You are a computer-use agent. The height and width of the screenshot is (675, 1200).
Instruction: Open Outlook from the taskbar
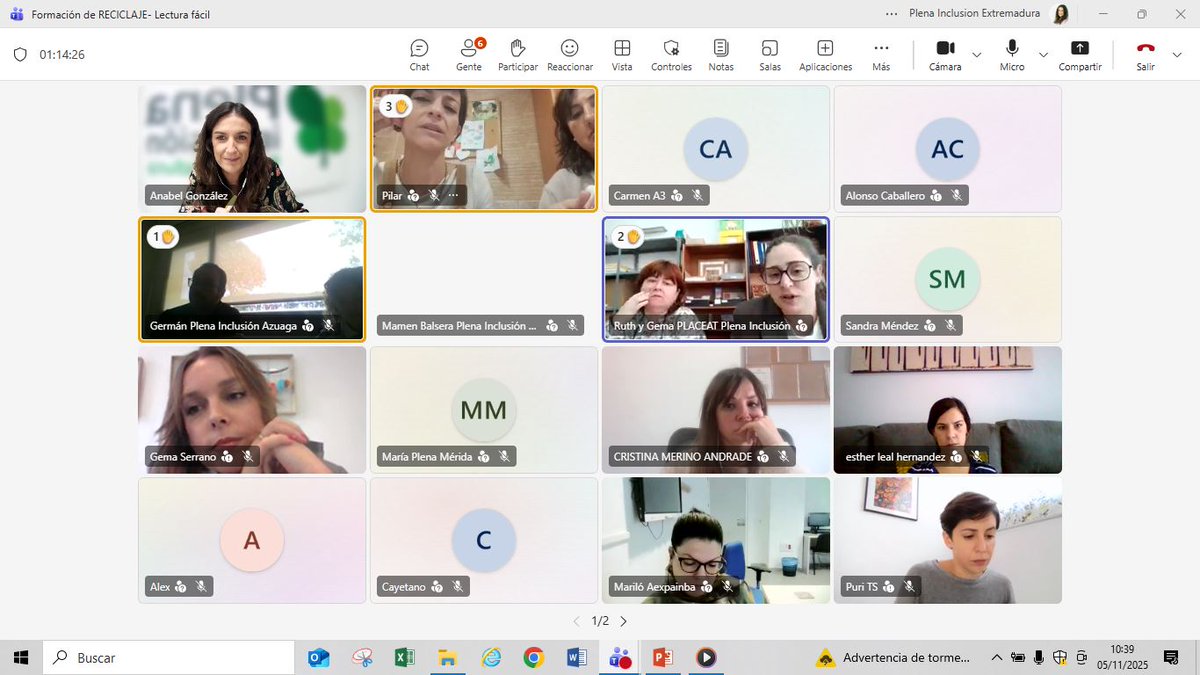(x=319, y=657)
